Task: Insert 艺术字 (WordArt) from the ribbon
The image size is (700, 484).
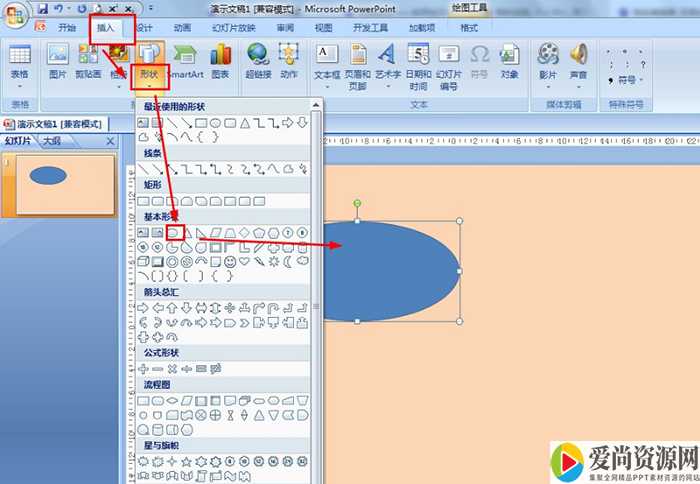Action: (x=389, y=60)
